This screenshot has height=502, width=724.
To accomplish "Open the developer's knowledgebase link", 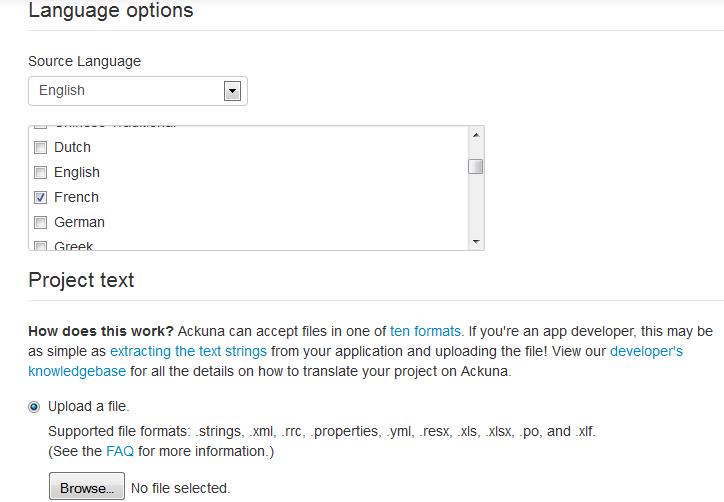I will pyautogui.click(x=356, y=361).
